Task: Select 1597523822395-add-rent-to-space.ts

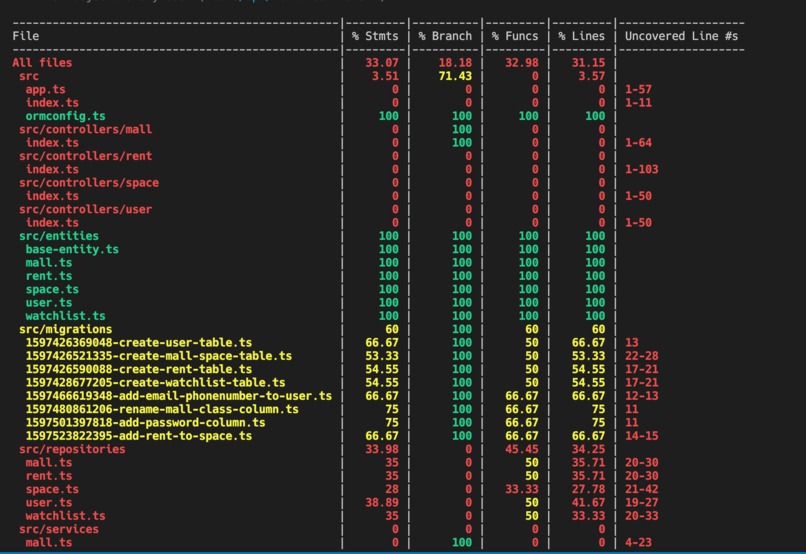Action: 139,436
